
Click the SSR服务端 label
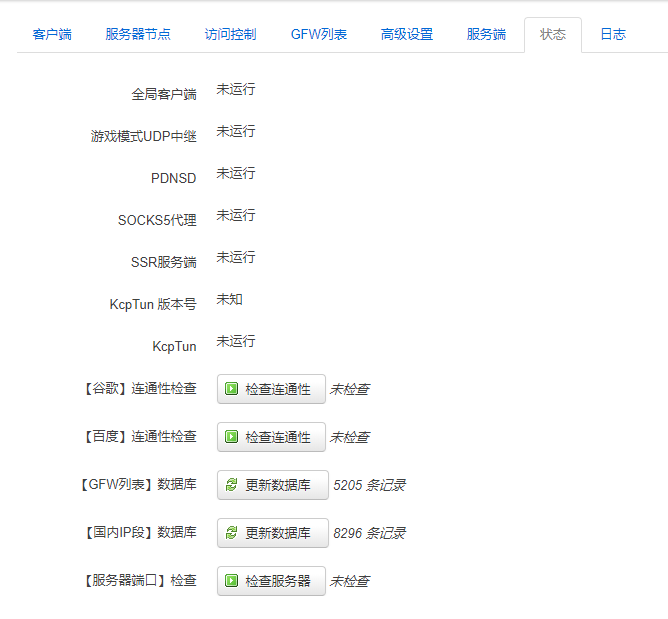164,262
